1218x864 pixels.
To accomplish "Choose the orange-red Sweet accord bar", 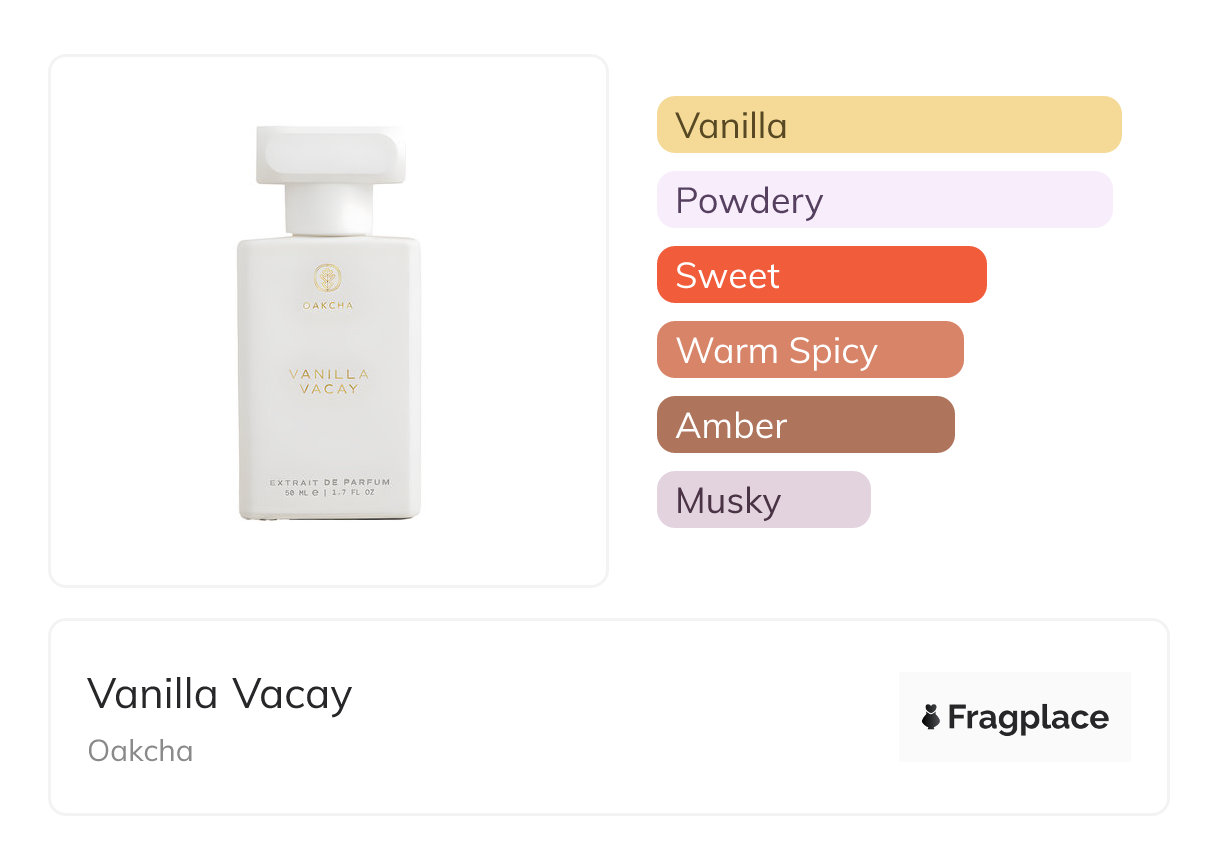I will point(822,275).
